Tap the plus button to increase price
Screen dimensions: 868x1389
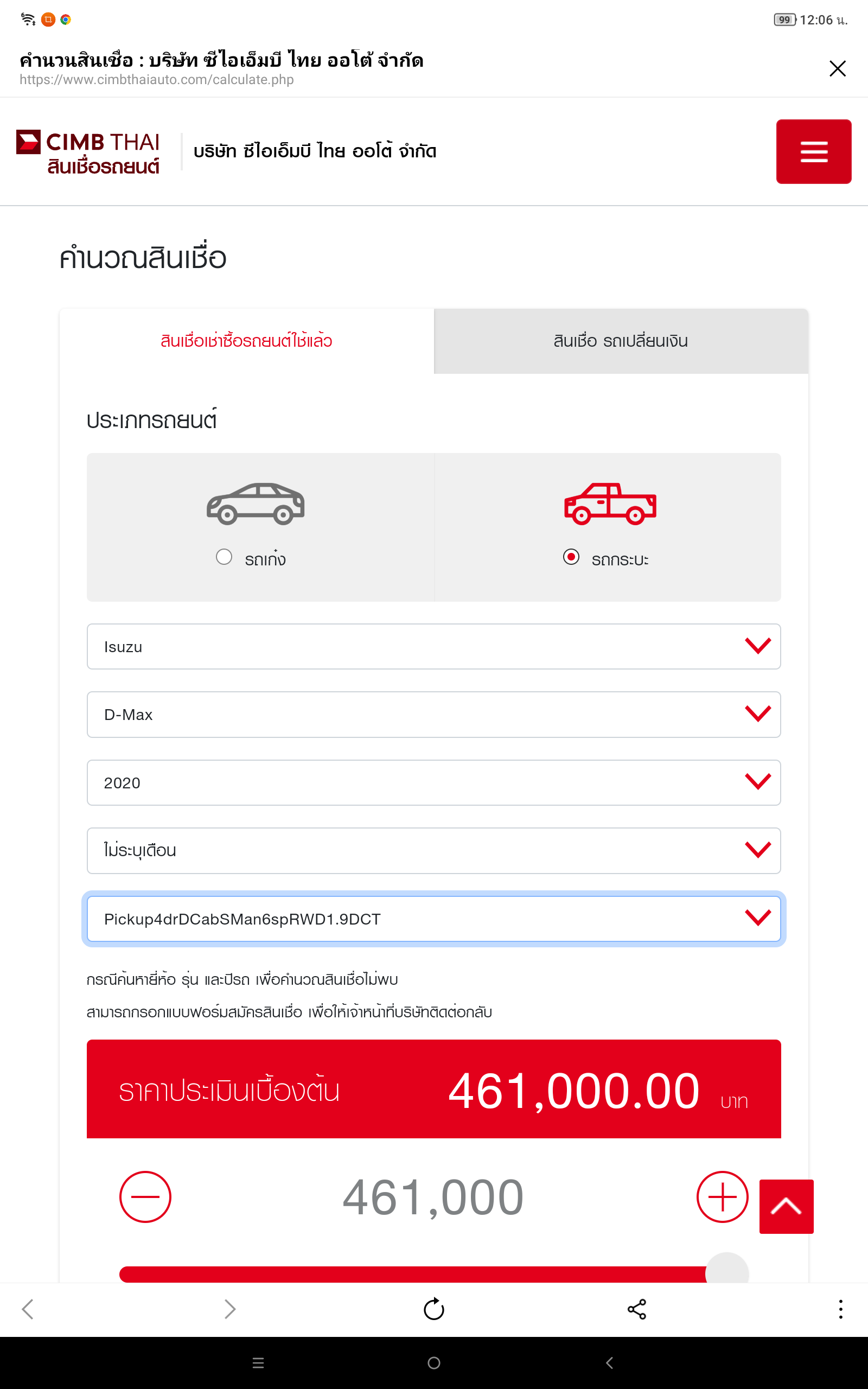click(x=722, y=1197)
